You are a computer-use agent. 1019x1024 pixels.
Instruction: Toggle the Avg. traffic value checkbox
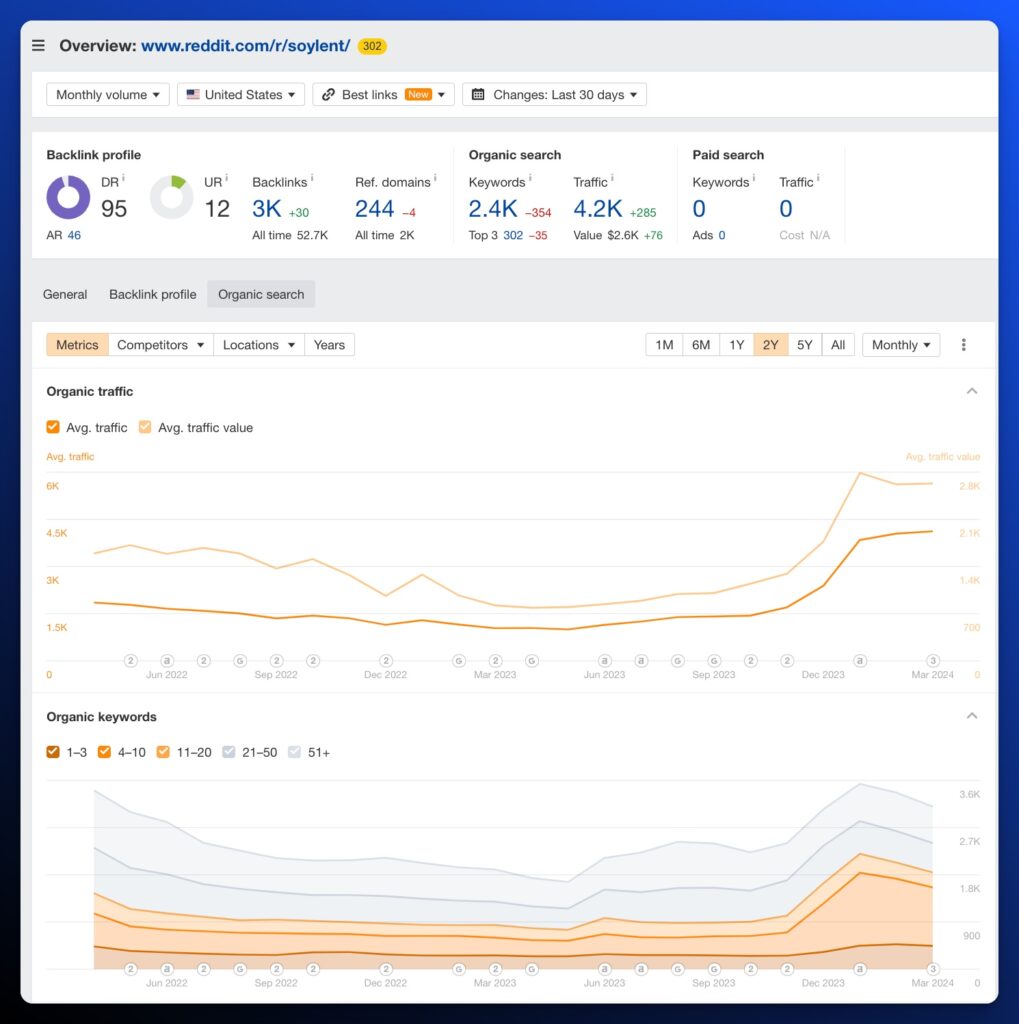tap(145, 427)
